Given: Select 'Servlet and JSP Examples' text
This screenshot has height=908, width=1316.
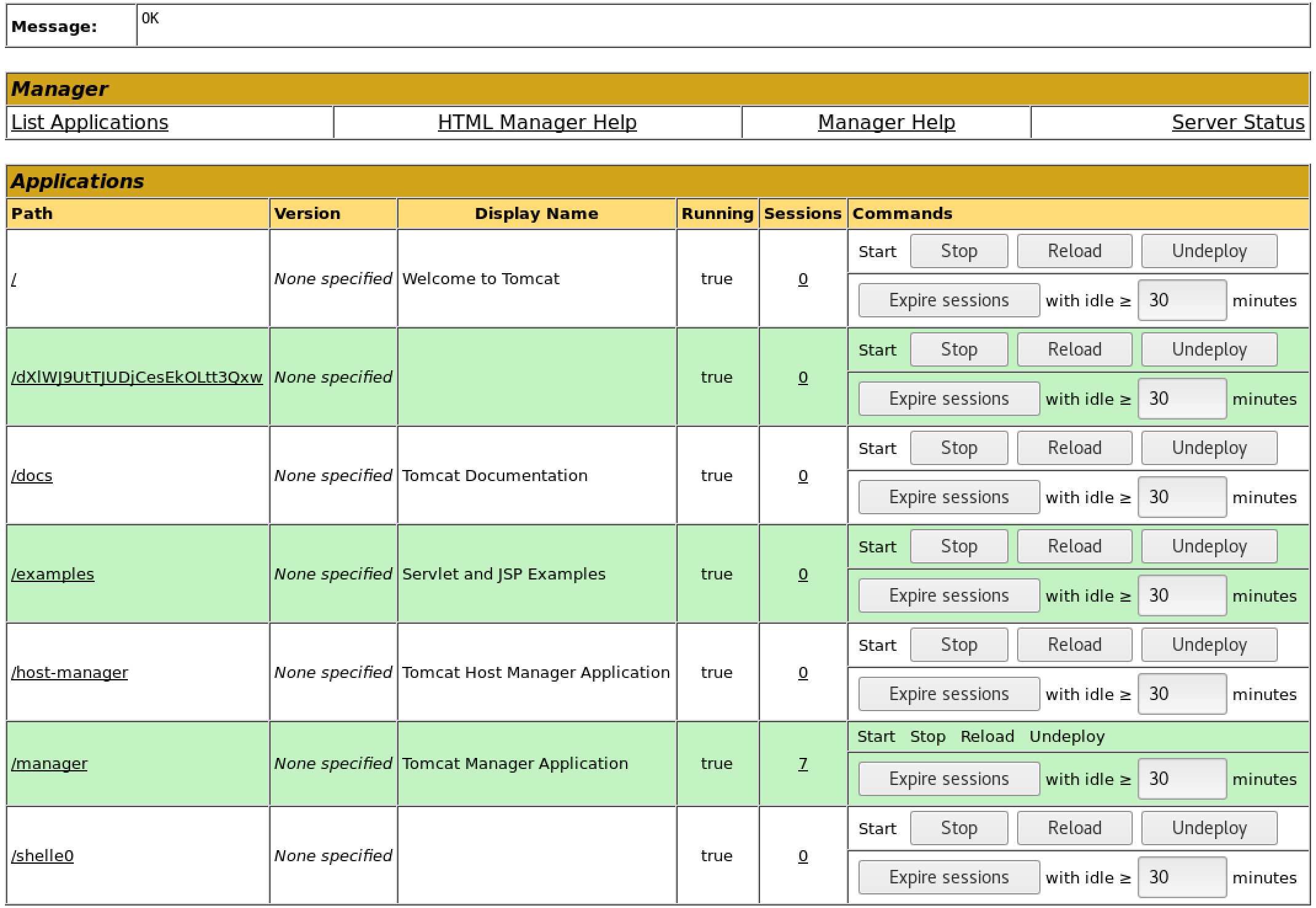Looking at the screenshot, I should click(x=504, y=574).
